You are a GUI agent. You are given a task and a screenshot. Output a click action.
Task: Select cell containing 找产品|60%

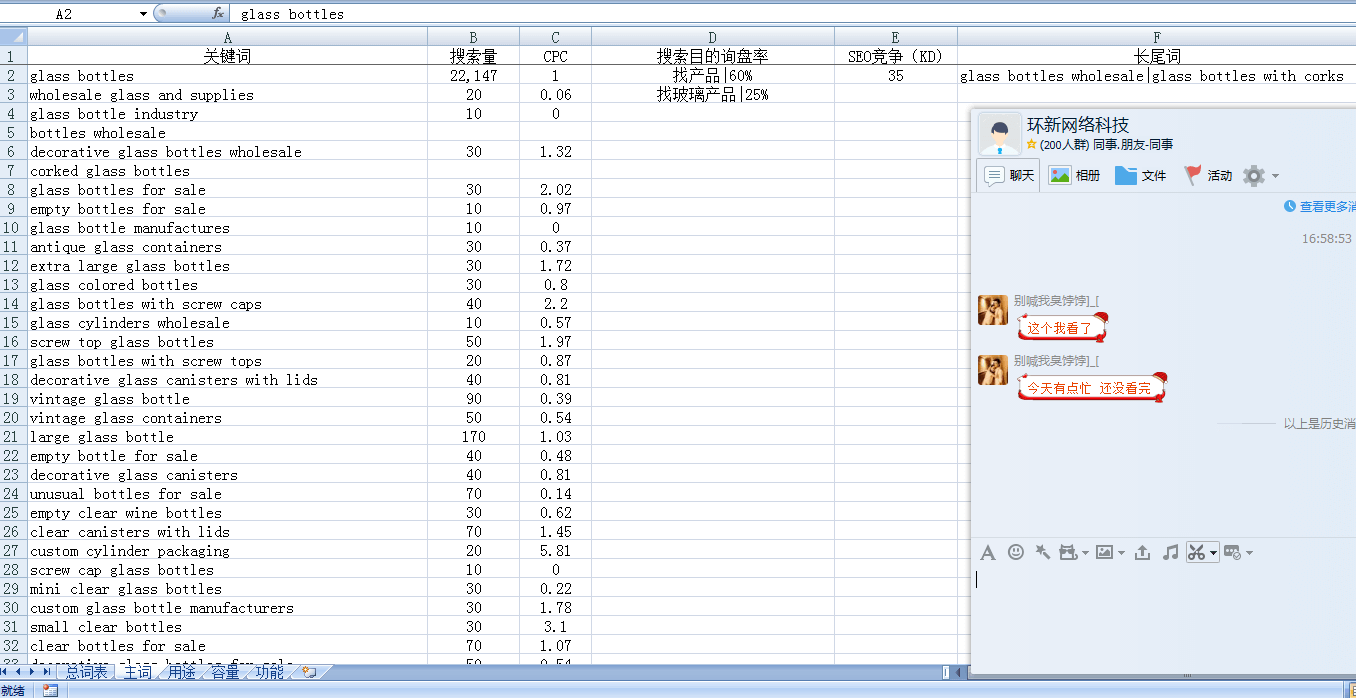point(713,76)
